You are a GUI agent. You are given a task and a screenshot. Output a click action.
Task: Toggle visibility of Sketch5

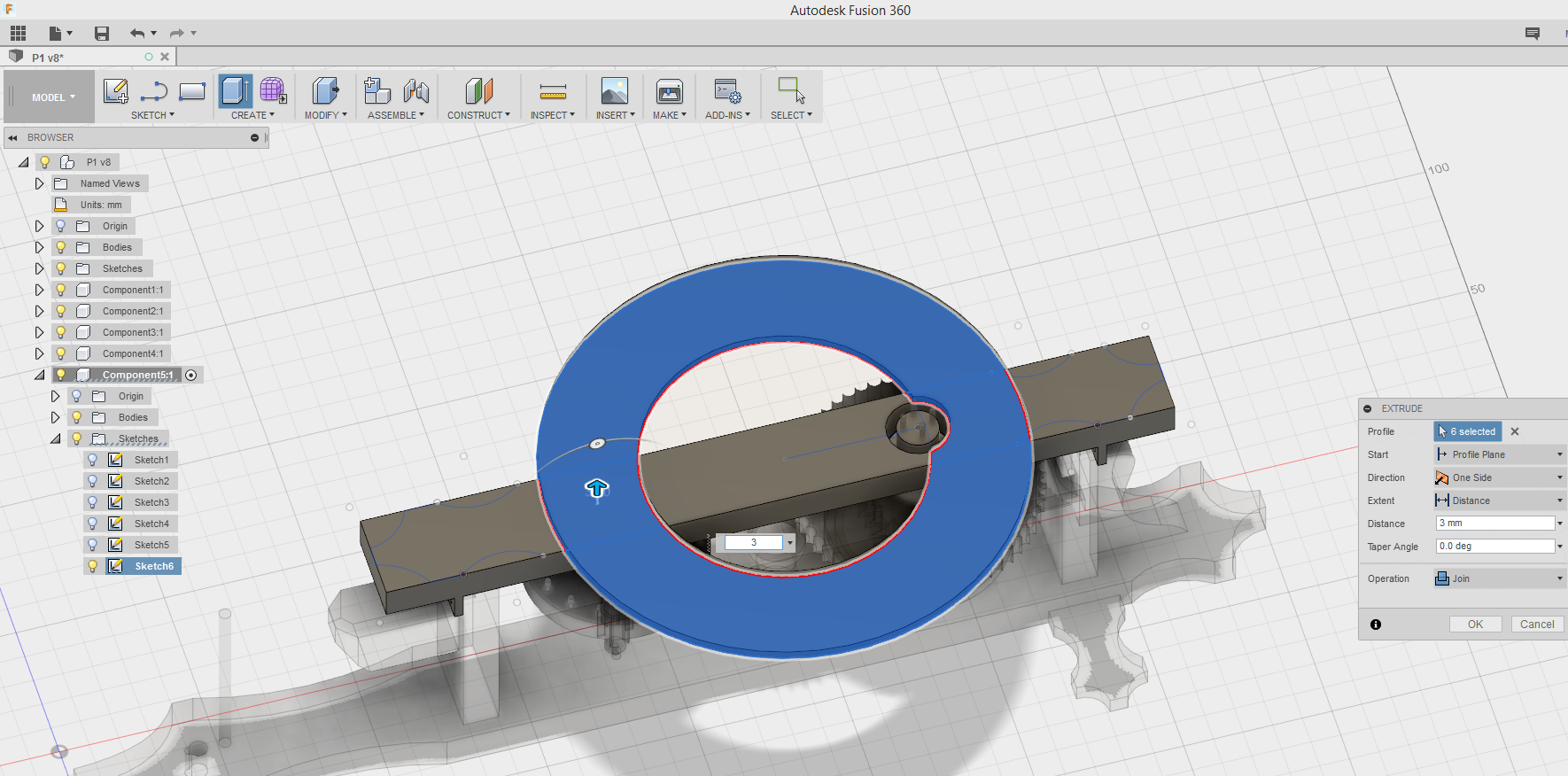[x=93, y=545]
